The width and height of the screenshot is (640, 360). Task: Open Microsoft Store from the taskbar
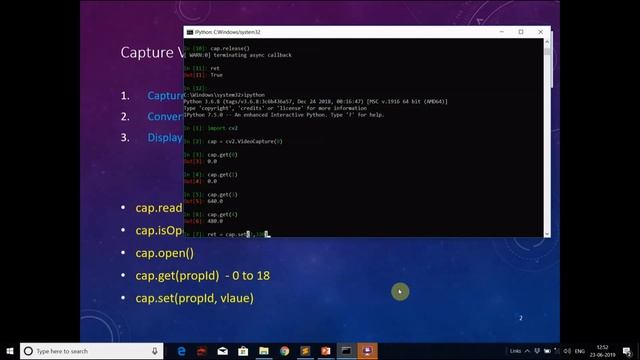(243, 351)
